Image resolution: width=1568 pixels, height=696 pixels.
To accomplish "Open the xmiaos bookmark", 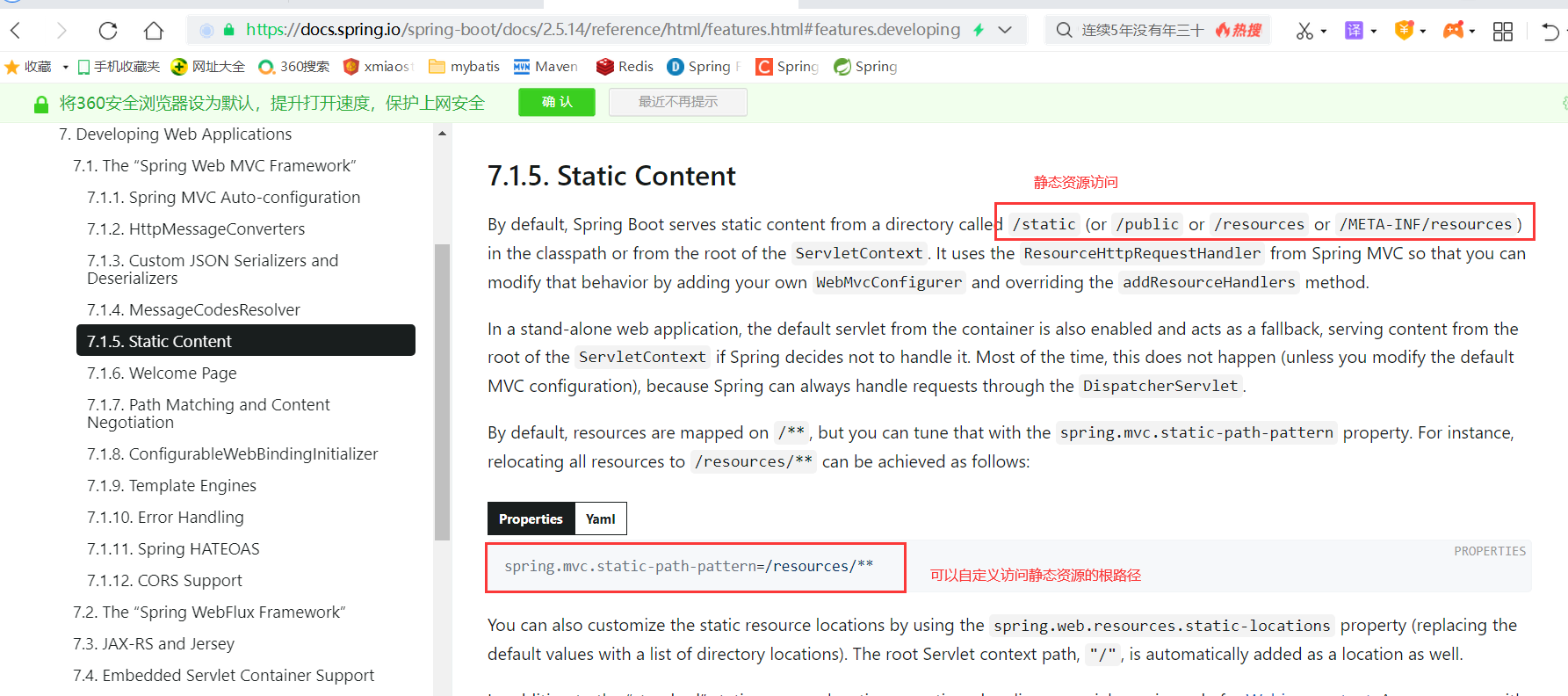I will tap(378, 67).
